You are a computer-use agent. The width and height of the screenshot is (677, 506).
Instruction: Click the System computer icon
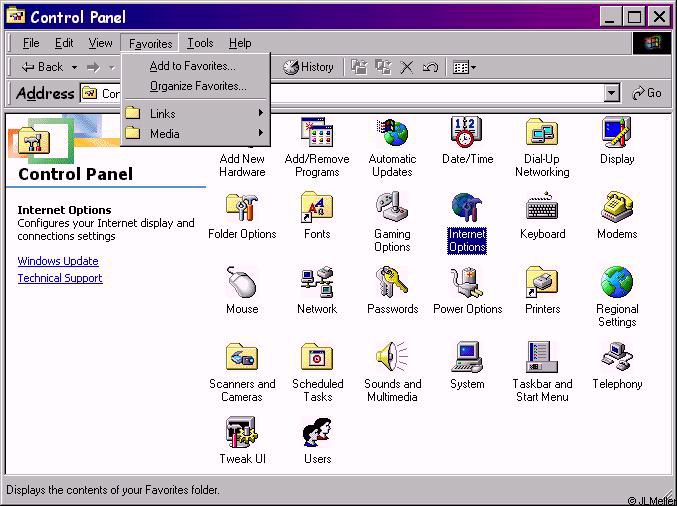(467, 357)
